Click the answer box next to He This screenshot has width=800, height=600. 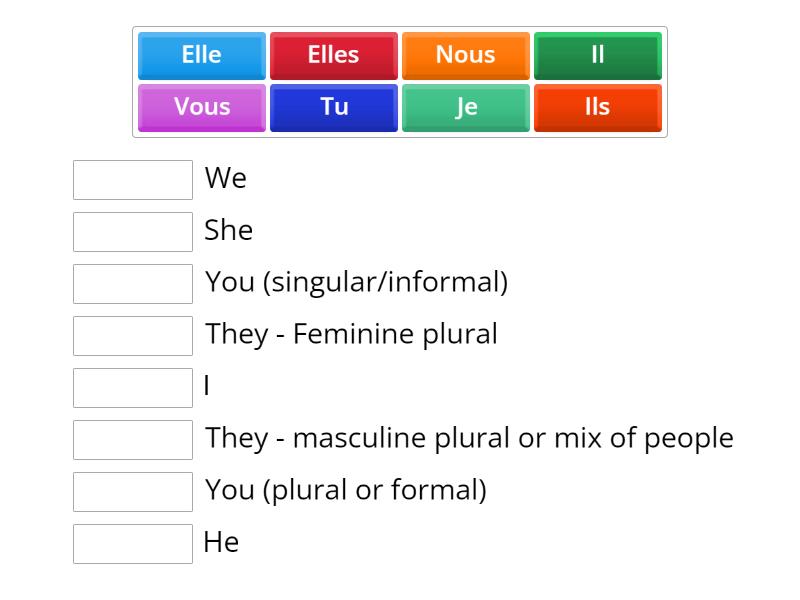(x=132, y=544)
